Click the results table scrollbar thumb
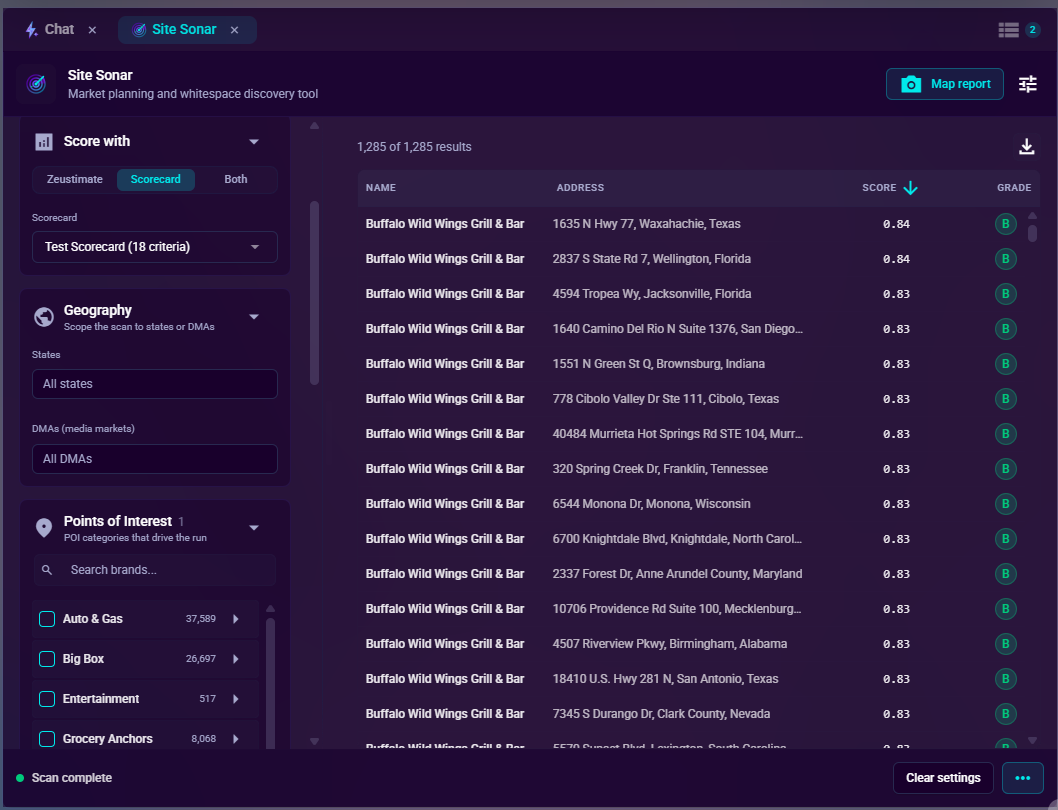 tap(1032, 234)
